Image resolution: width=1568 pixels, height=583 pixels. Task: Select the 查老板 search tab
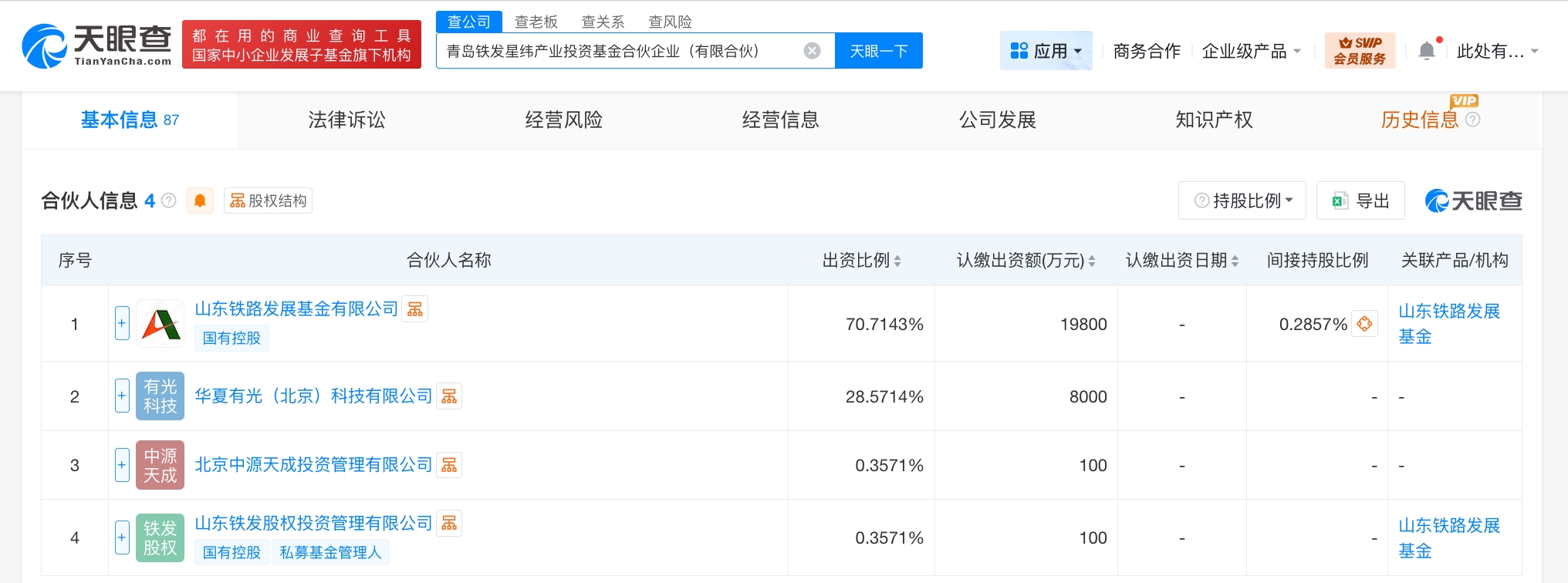[x=536, y=22]
